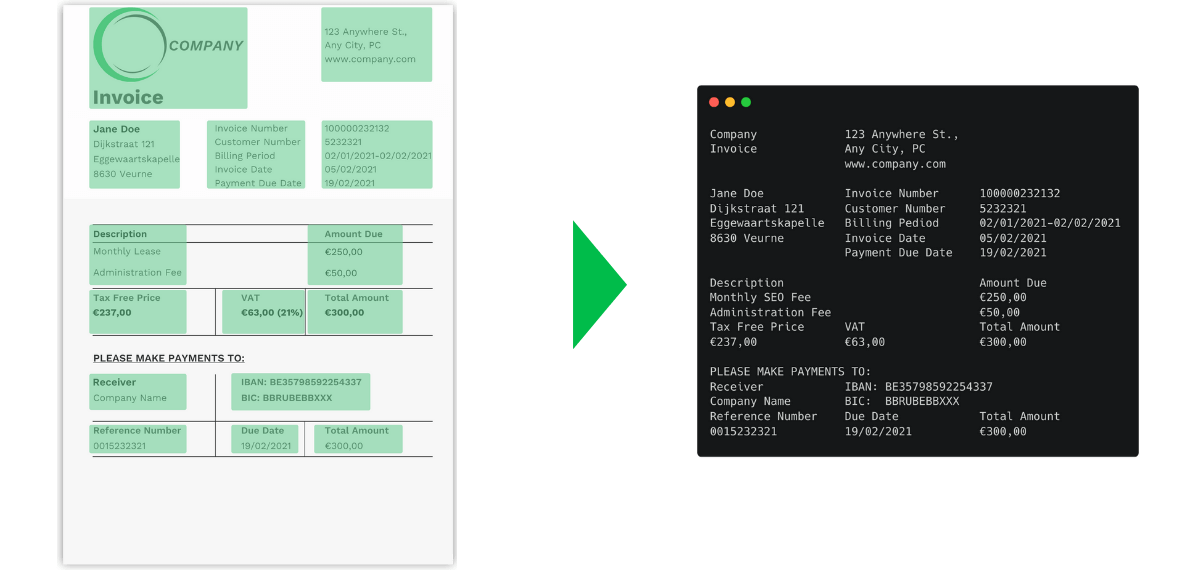
Task: Click the yellow dot in terminal window
Action: pos(730,102)
